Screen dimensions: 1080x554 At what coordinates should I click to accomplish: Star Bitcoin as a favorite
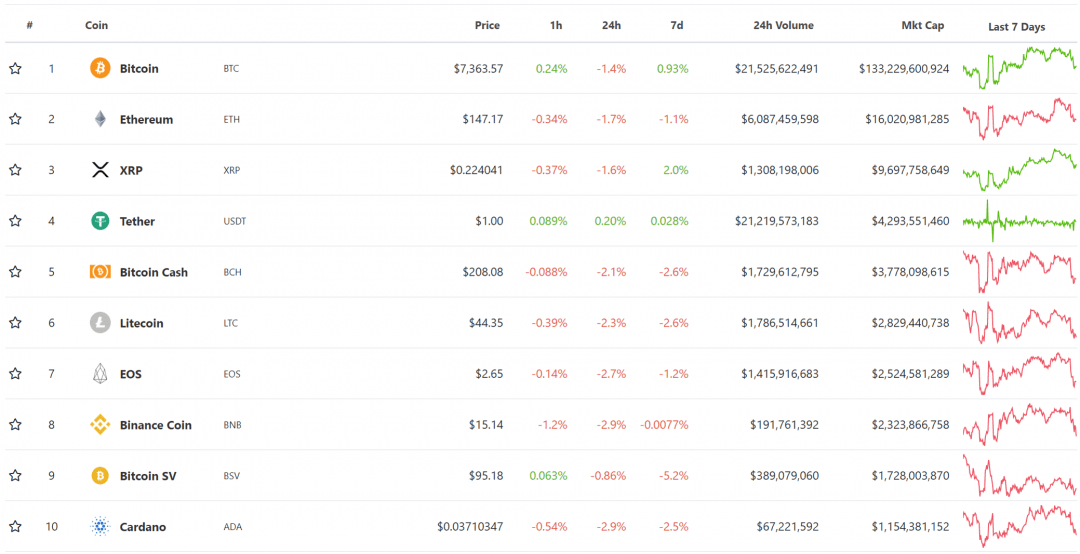(15, 68)
